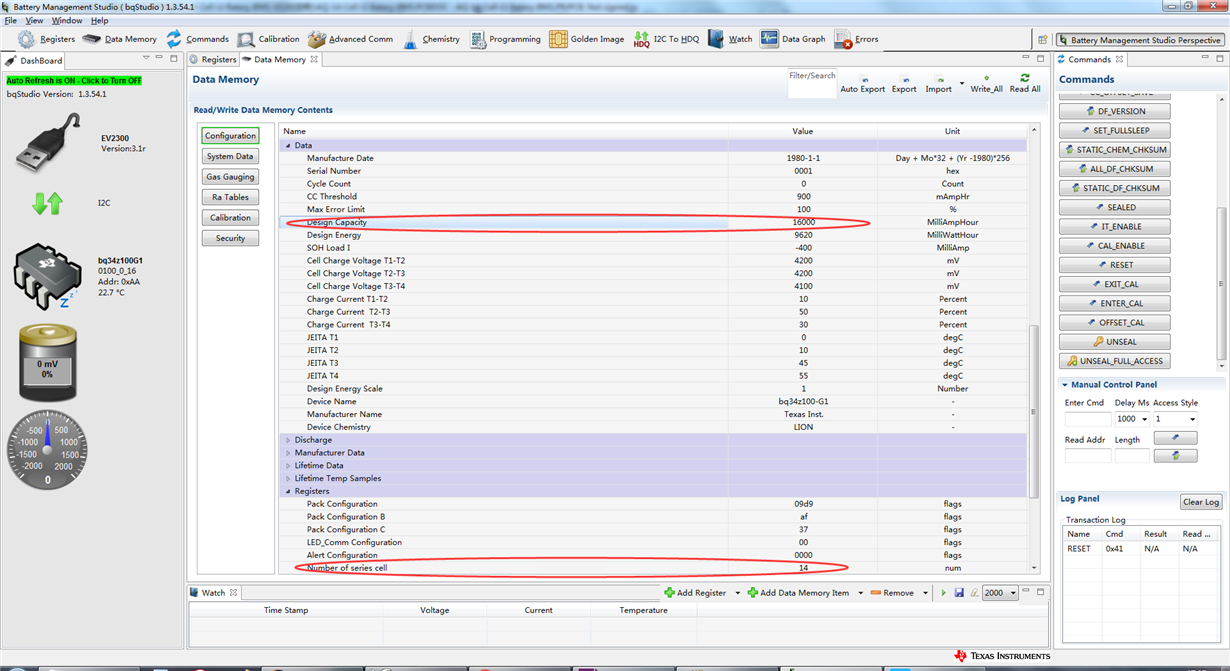Save the watch log with disk icon
Screen dimensions: 1230x671
(959, 593)
